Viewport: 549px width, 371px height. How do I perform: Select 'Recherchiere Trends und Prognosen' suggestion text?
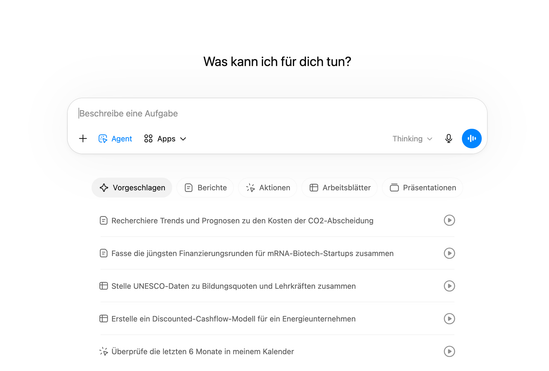[x=242, y=220]
